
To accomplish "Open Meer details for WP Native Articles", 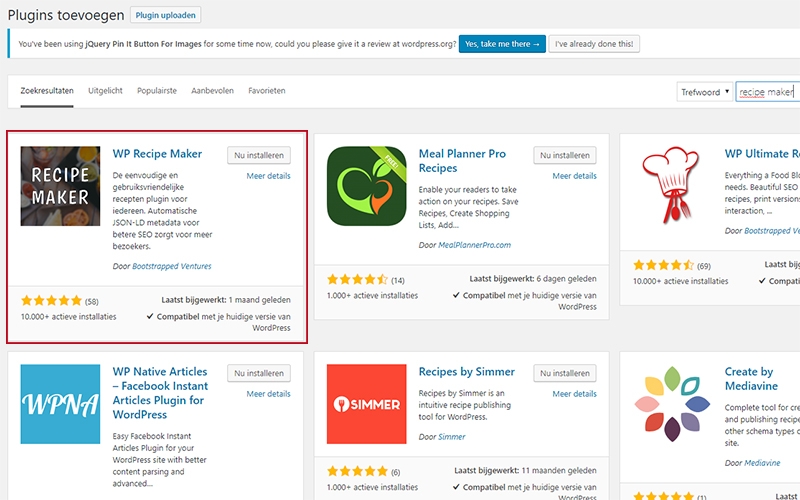I will [268, 394].
